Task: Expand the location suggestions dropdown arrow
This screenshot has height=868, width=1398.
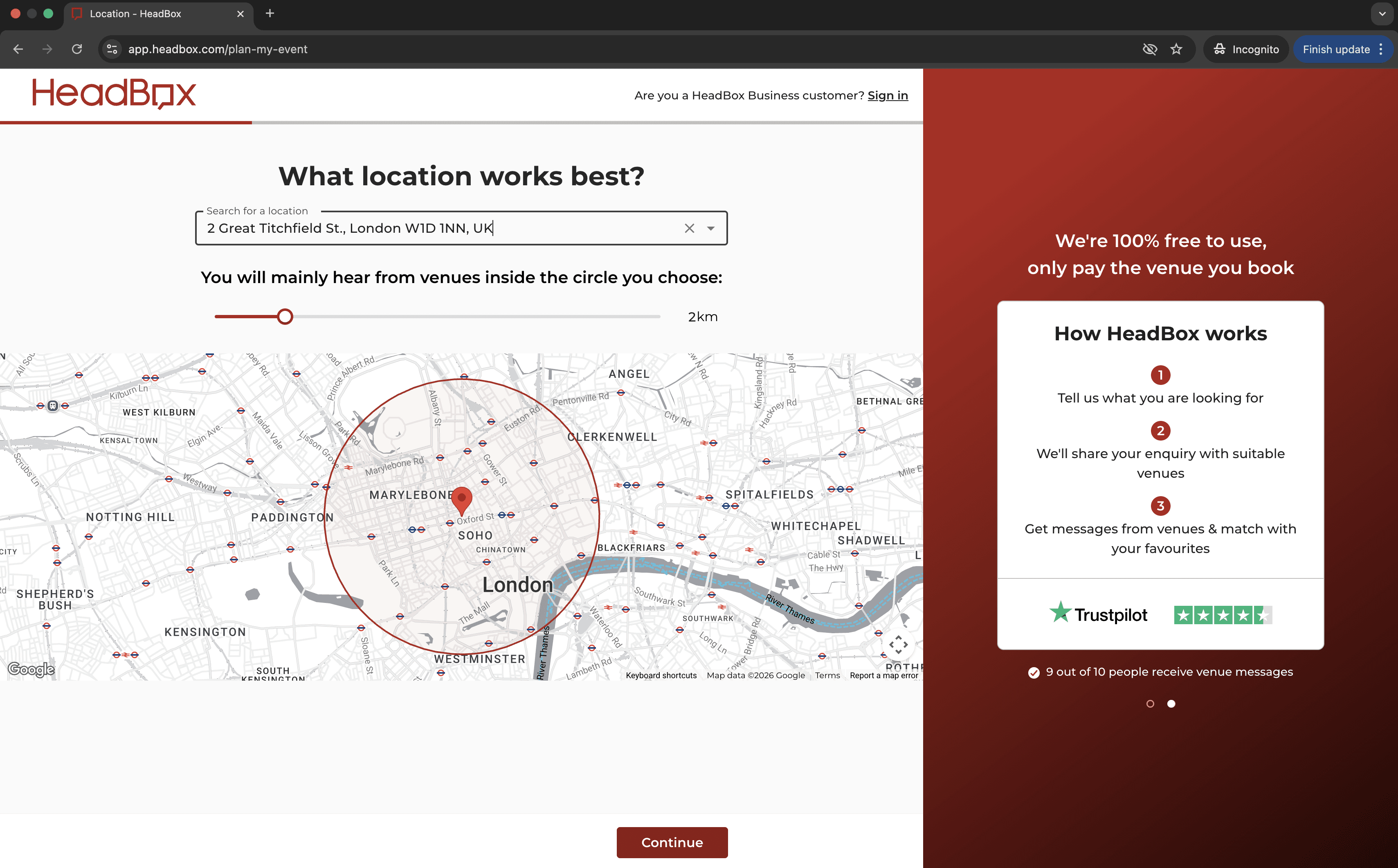Action: pos(710,229)
